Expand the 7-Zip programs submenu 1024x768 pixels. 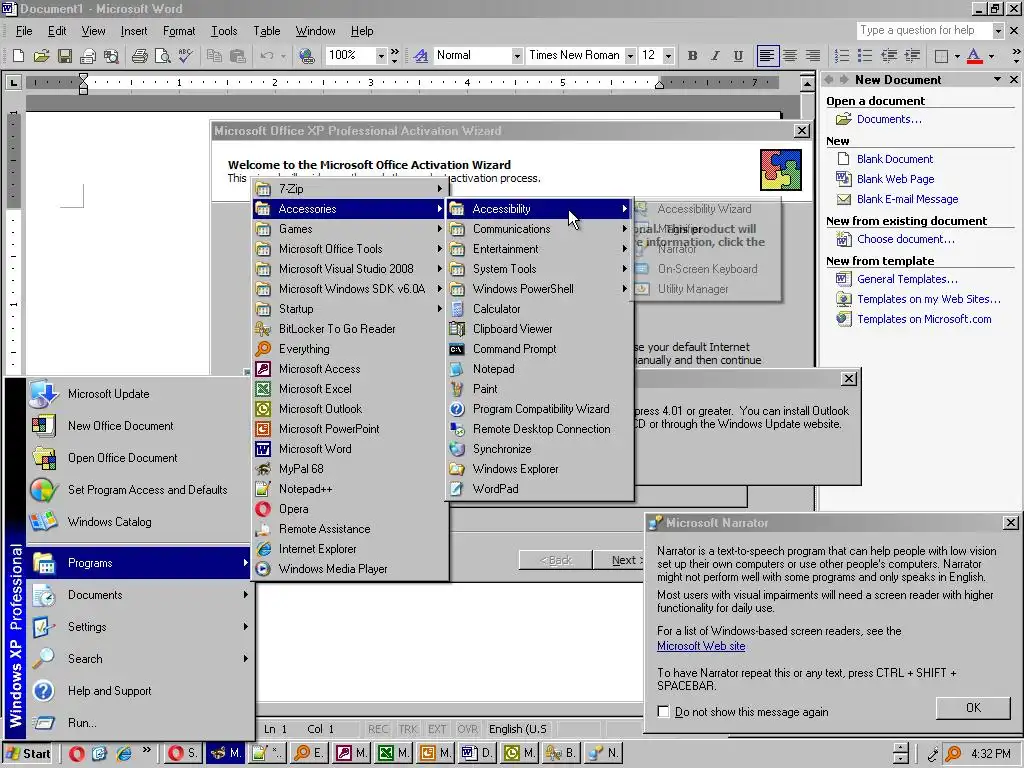pyautogui.click(x=351, y=189)
